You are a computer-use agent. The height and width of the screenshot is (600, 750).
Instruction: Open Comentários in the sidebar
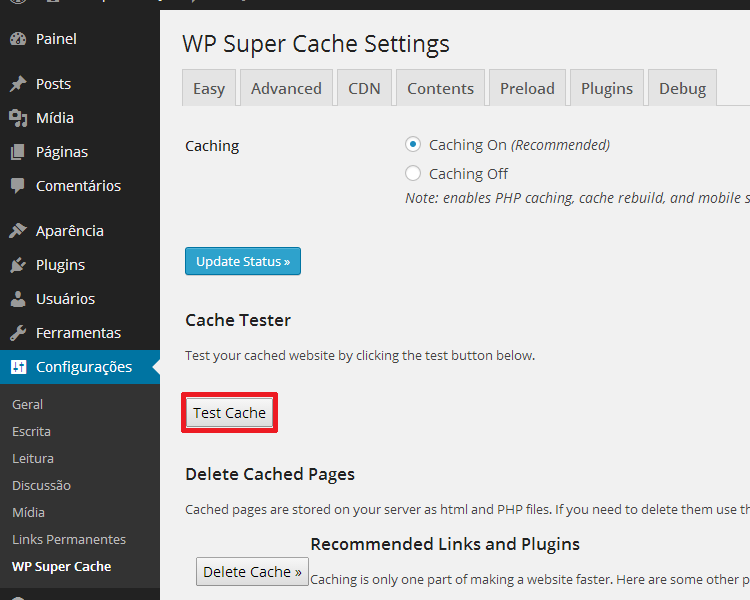80,186
